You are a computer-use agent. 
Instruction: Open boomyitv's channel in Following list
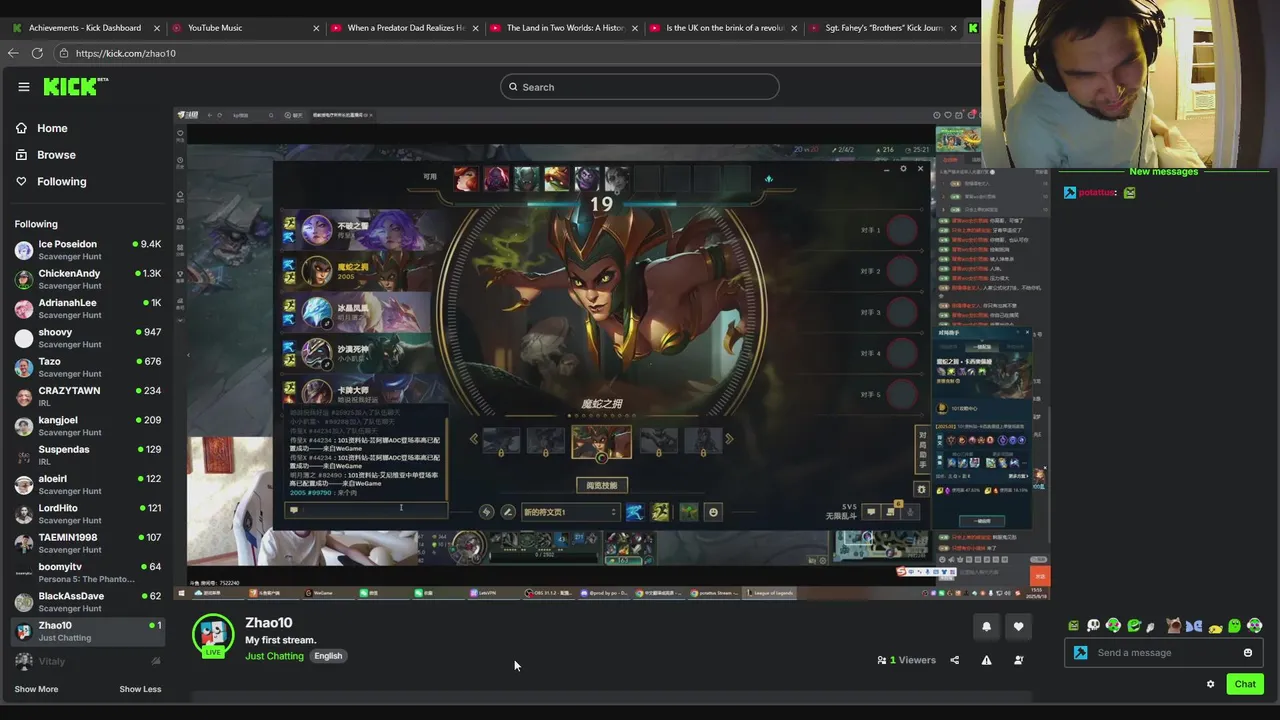(x=88, y=572)
